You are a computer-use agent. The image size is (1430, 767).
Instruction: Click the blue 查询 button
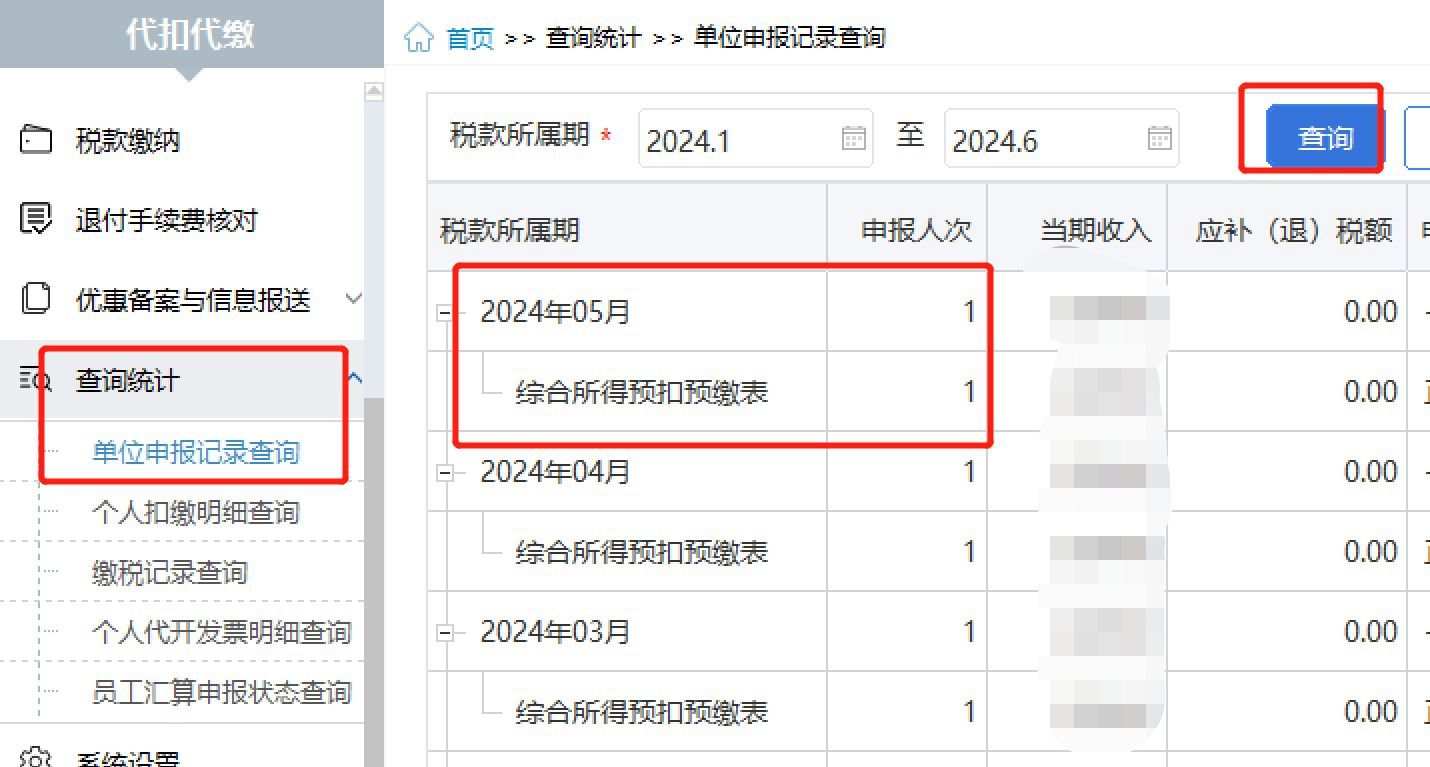click(1324, 137)
